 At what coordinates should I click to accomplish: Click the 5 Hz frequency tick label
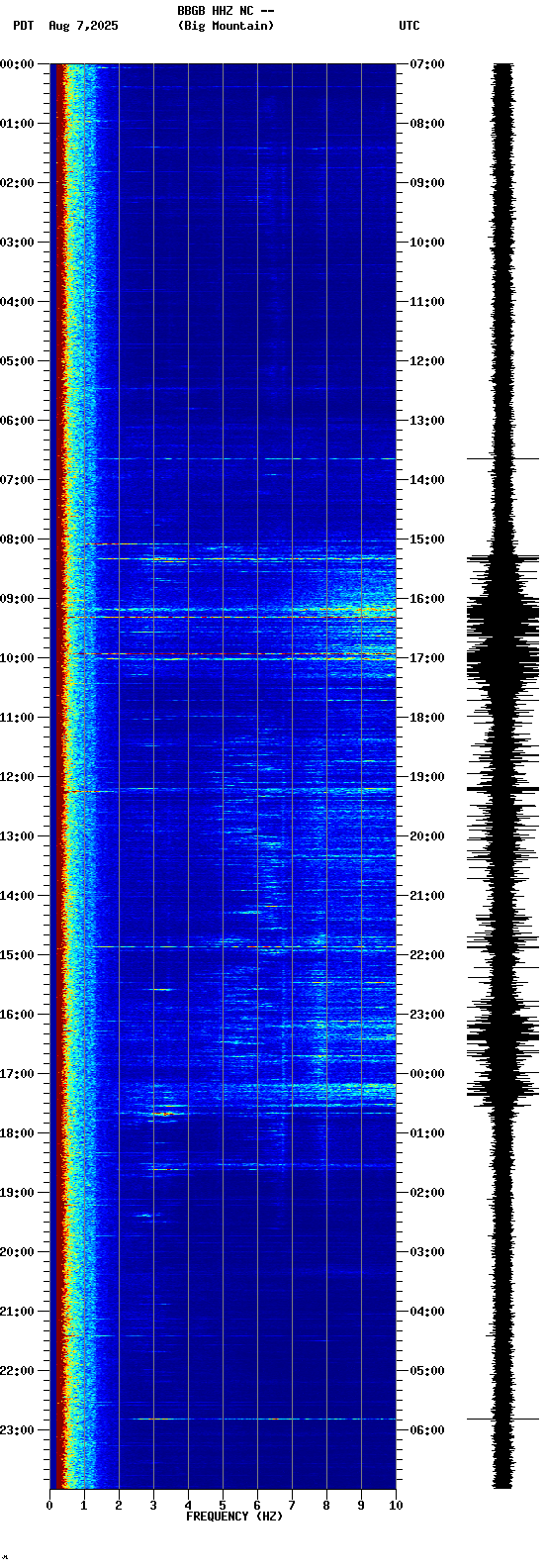(223, 1506)
